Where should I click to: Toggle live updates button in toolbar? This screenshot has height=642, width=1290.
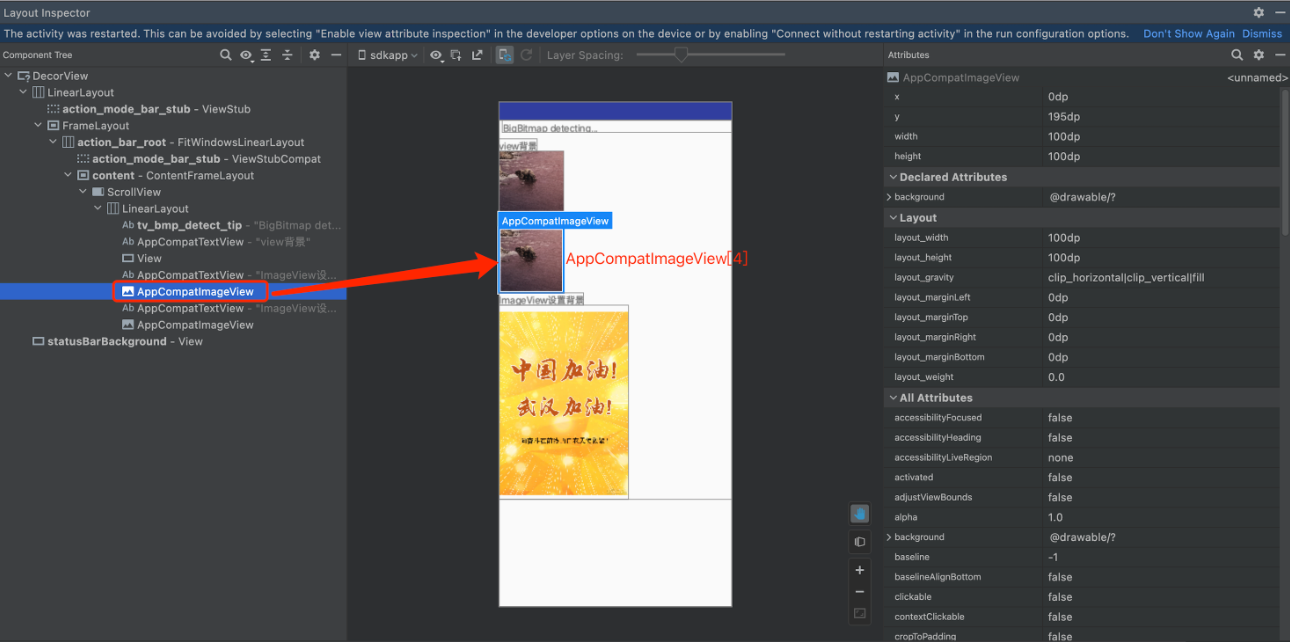(505, 55)
